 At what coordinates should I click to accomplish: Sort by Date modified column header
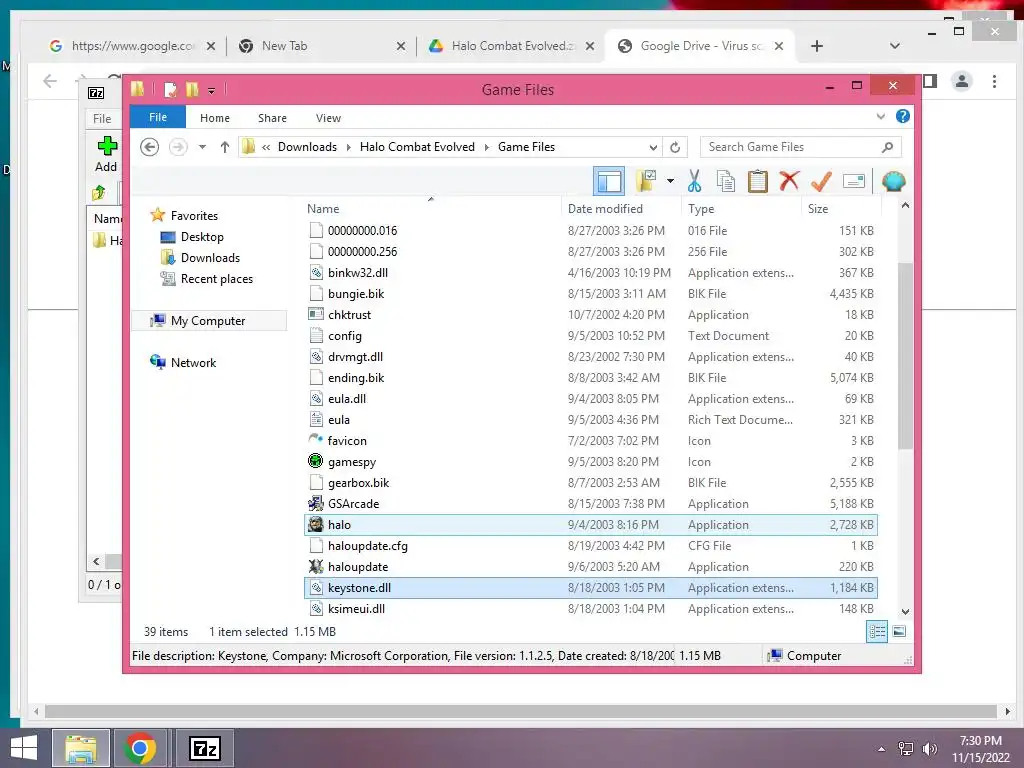(620, 208)
